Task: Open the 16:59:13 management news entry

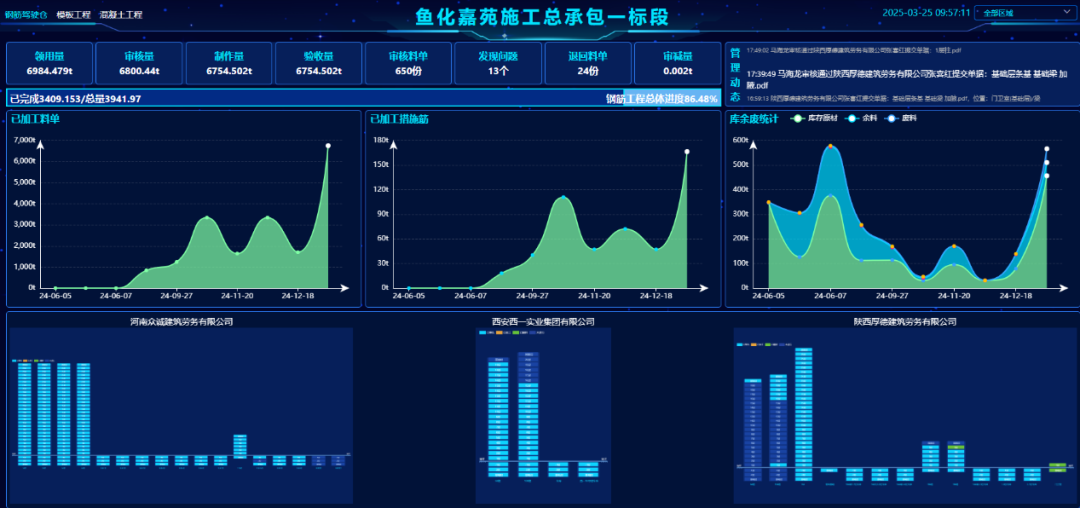Action: (893, 98)
